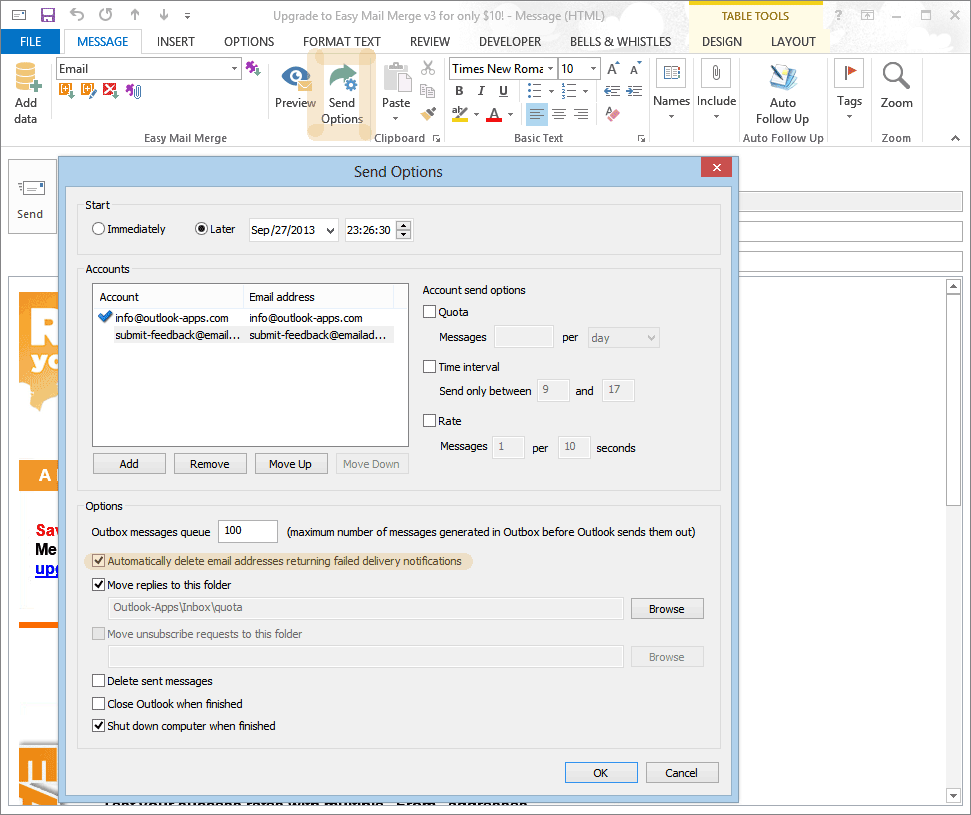Uncheck Automatically delete failed delivery addresses
The image size is (971, 815).
tap(98, 561)
